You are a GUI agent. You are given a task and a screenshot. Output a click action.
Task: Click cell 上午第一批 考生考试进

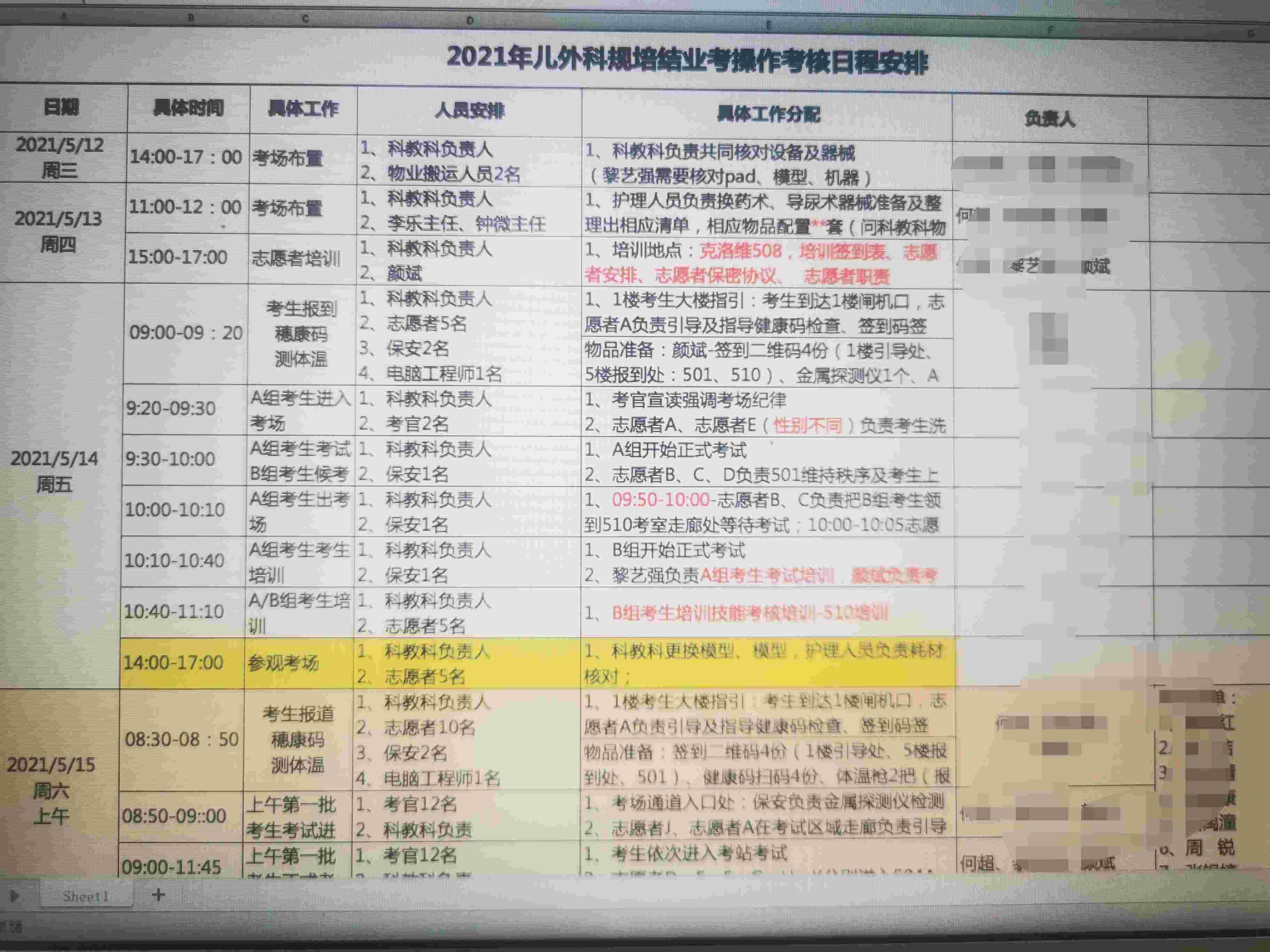click(x=297, y=817)
